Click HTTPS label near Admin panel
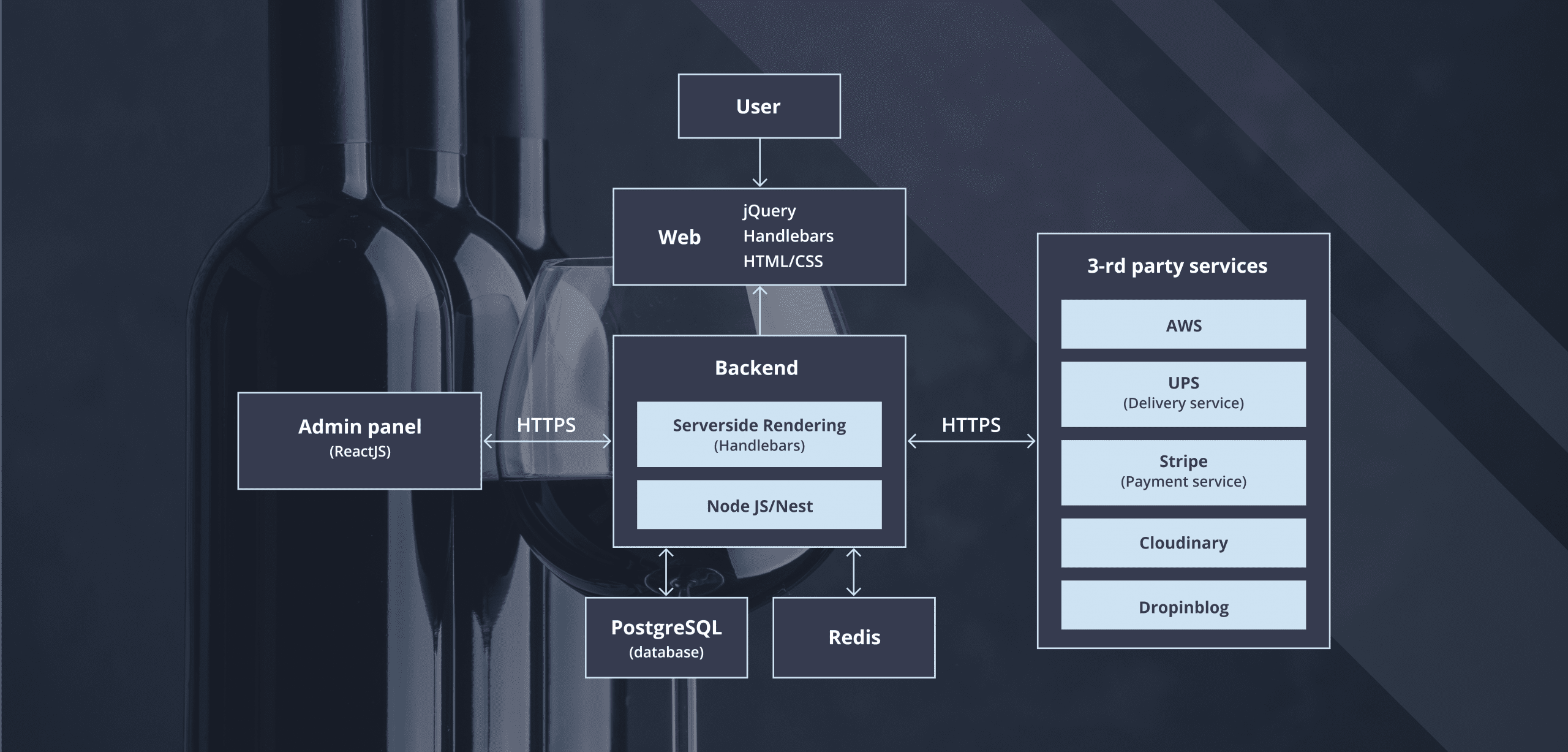This screenshot has height=752, width=1568. click(546, 425)
